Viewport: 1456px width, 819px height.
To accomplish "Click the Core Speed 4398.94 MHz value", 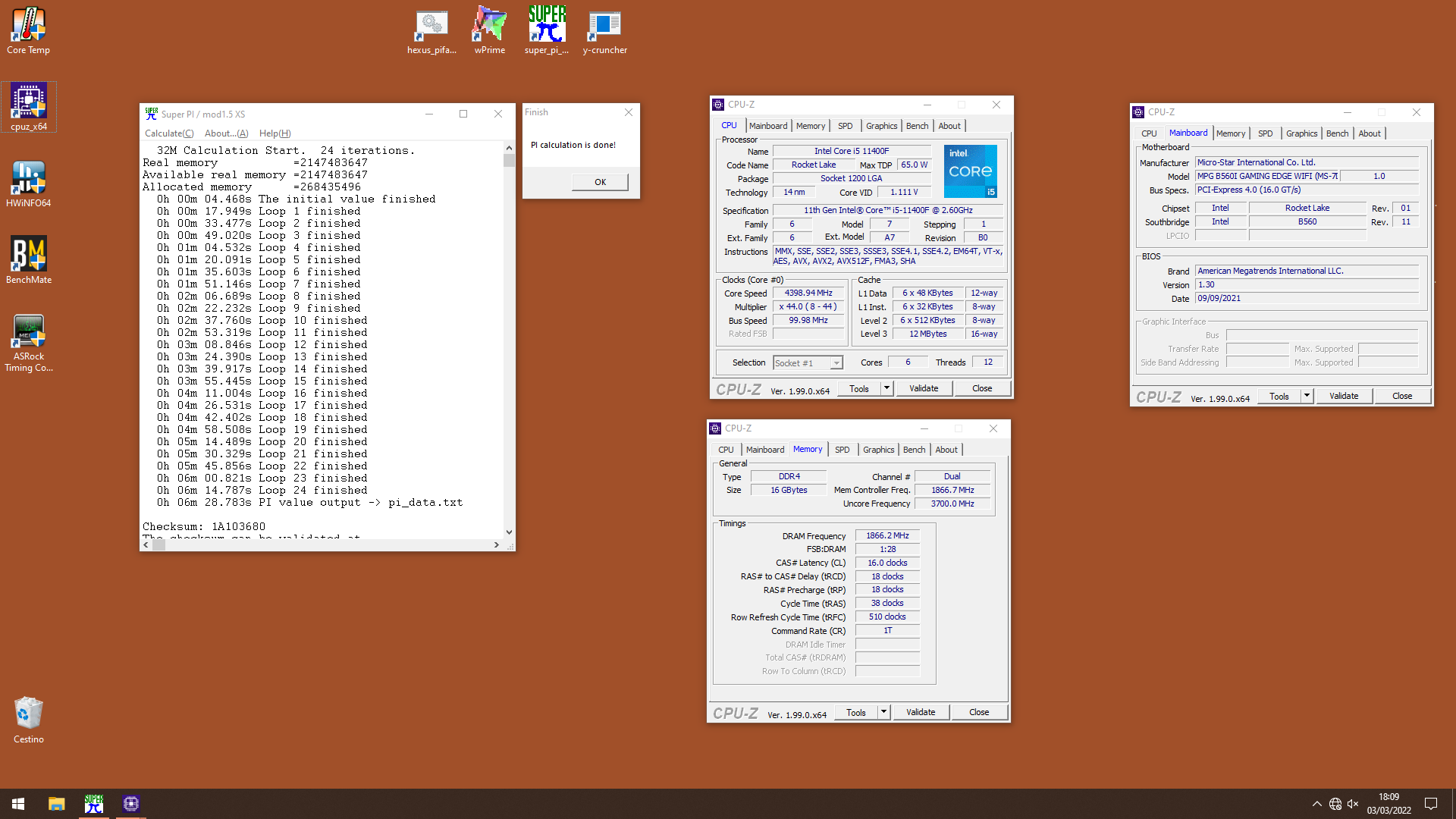I will tap(808, 293).
